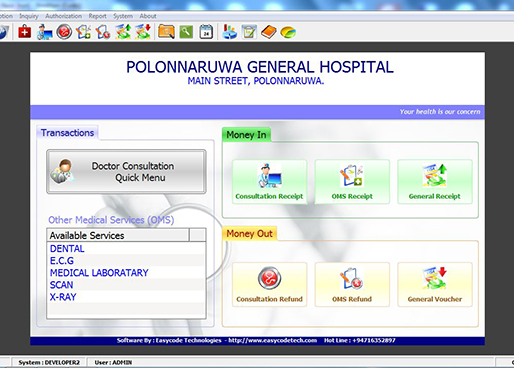Select the Money Out tab
The height and width of the screenshot is (368, 514).
coord(249,234)
